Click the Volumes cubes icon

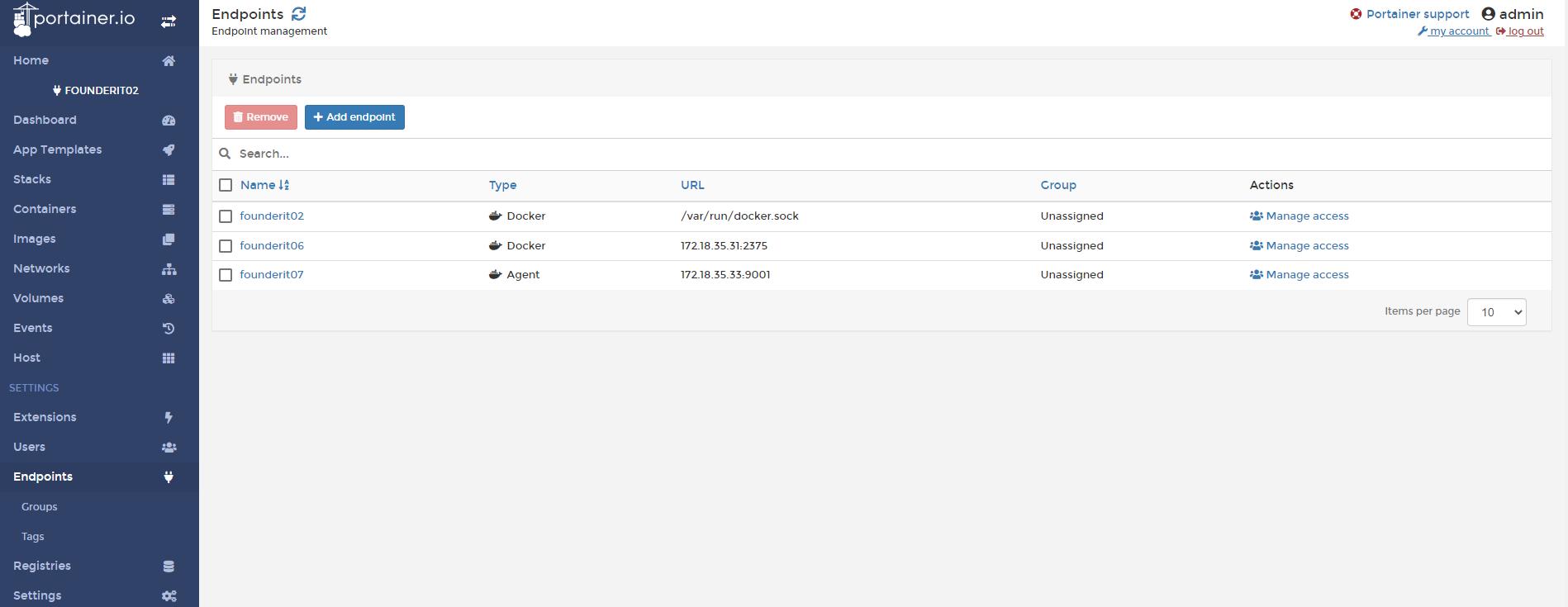pyautogui.click(x=169, y=299)
